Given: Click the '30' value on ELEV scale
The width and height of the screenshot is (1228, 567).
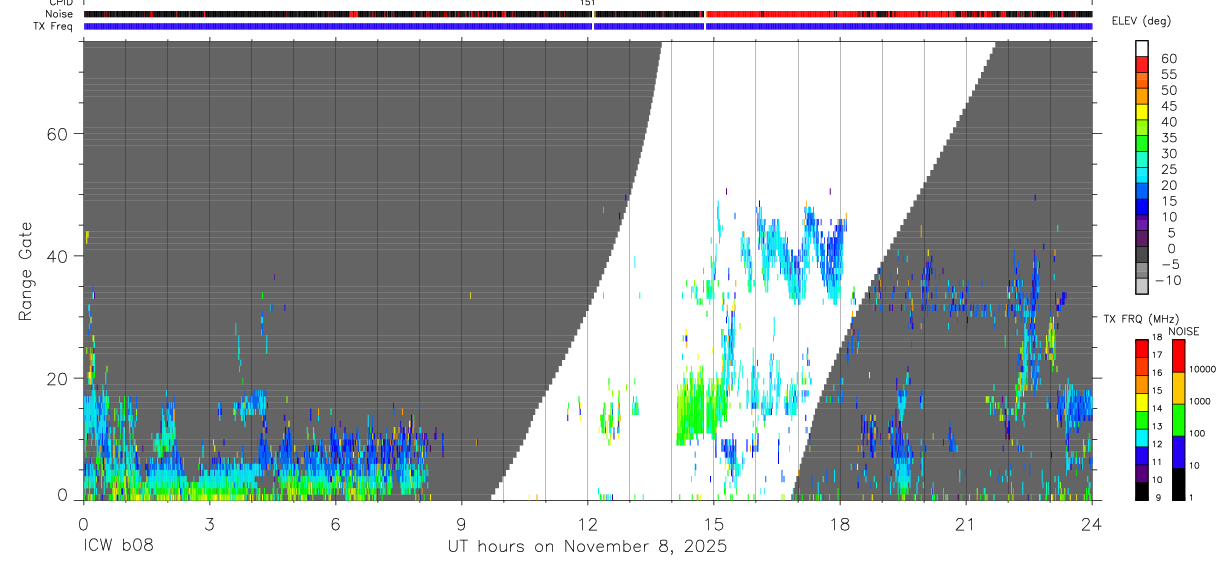Looking at the screenshot, I should point(1168,153).
